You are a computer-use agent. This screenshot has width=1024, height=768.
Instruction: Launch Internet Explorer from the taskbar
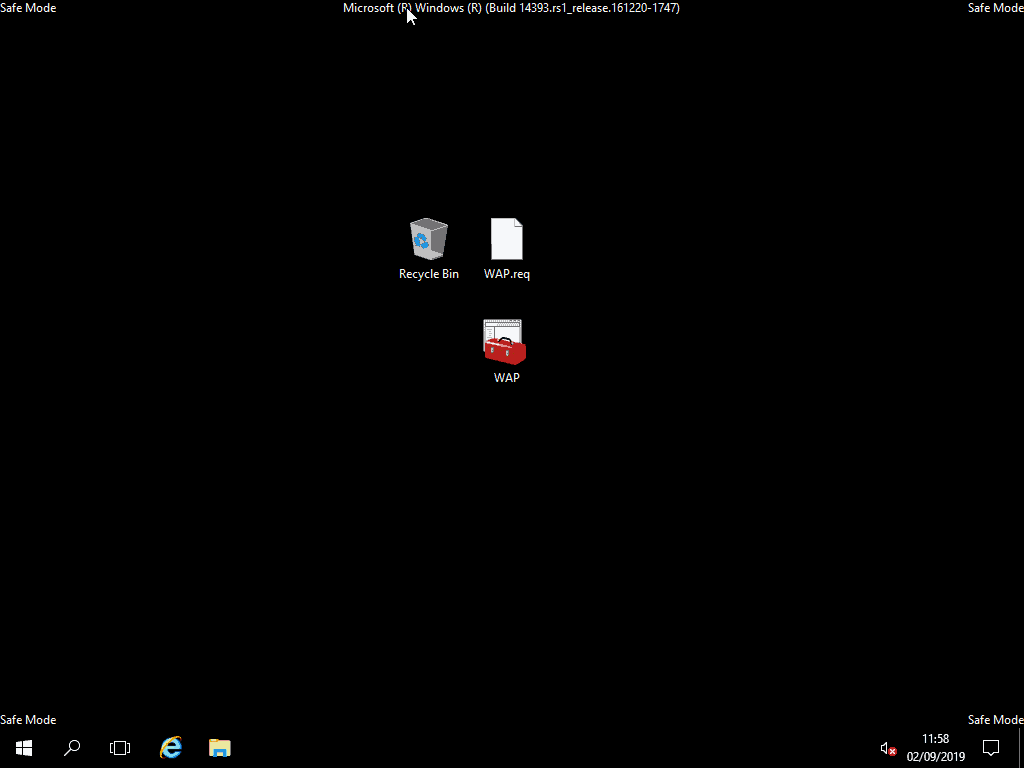[170, 747]
